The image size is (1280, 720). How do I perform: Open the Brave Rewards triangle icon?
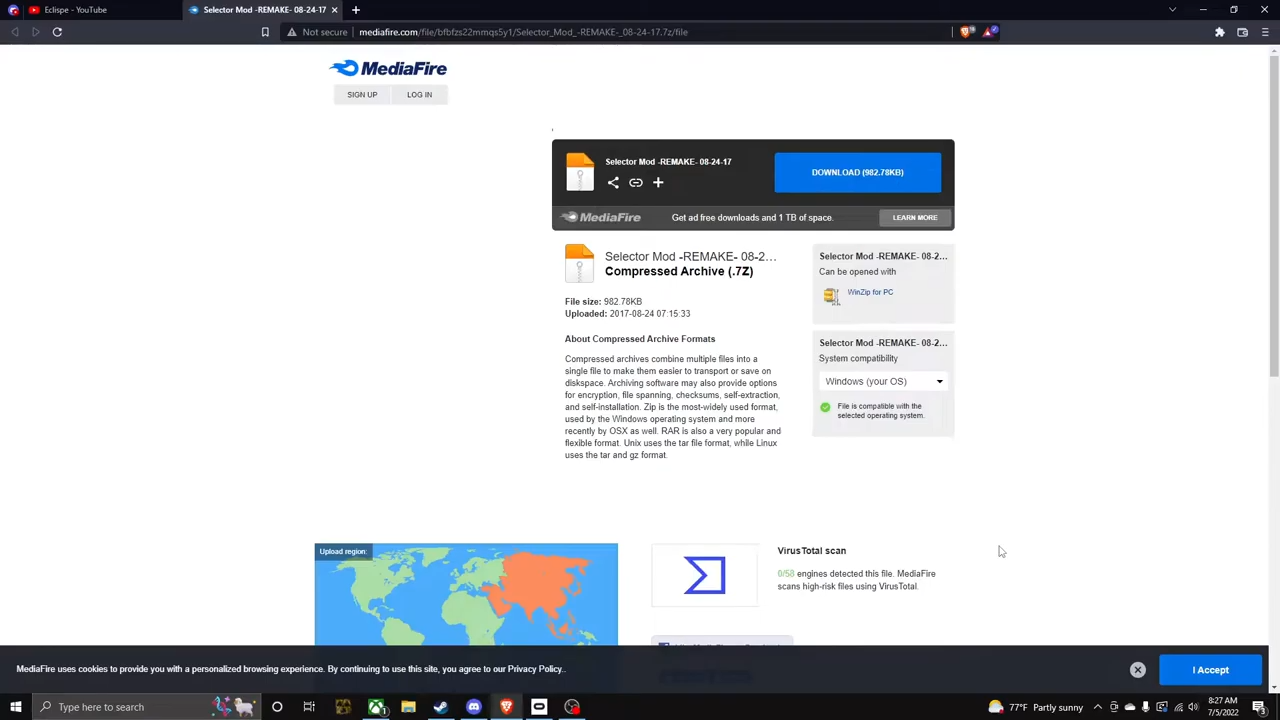[x=989, y=32]
